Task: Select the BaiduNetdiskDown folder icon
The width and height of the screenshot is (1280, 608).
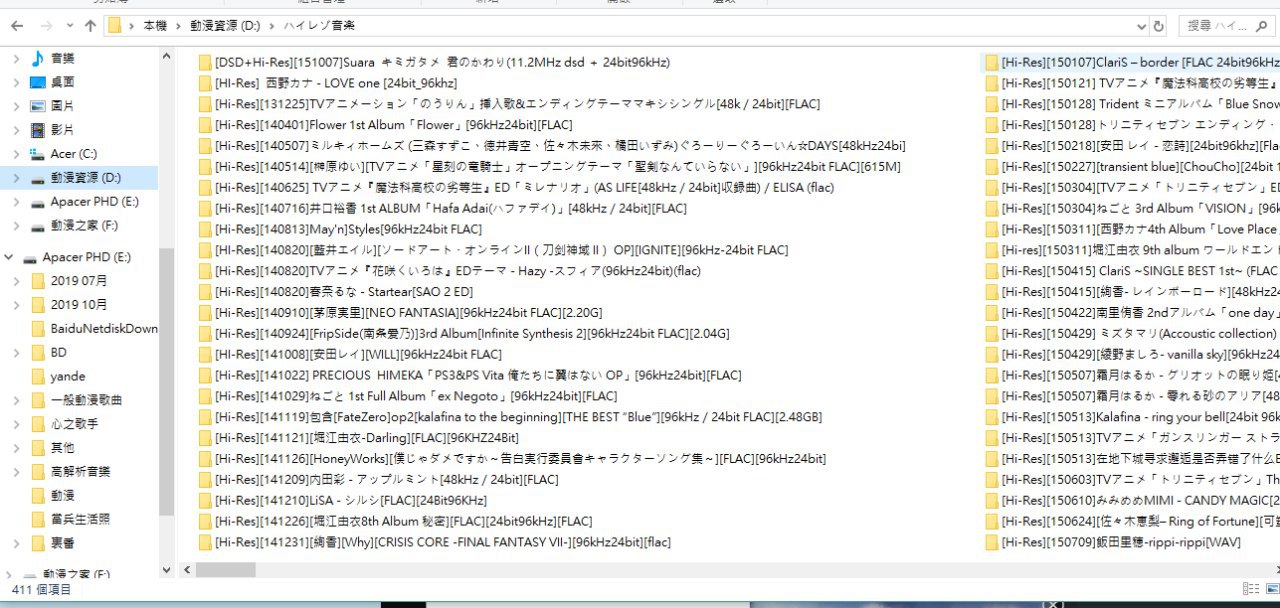Action: click(38, 328)
